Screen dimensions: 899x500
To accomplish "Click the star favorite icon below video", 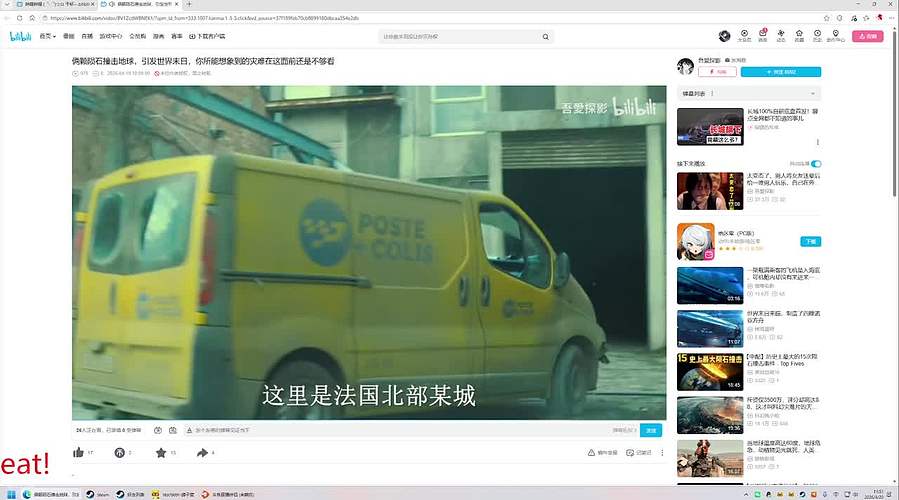I will point(161,452).
